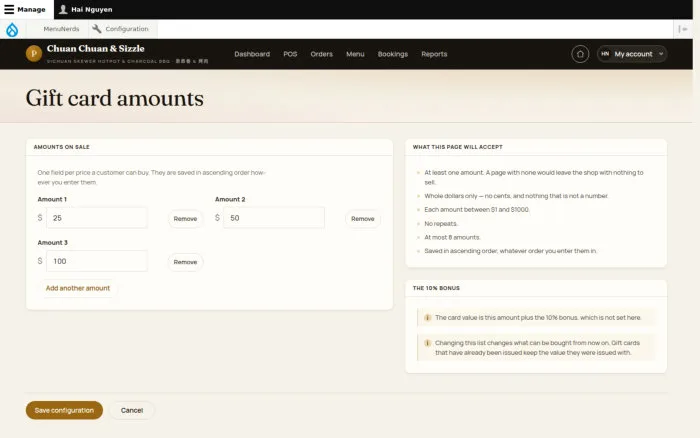Click the Drupal drop logo icon
Screen dimensions: 700x438
click(12, 29)
